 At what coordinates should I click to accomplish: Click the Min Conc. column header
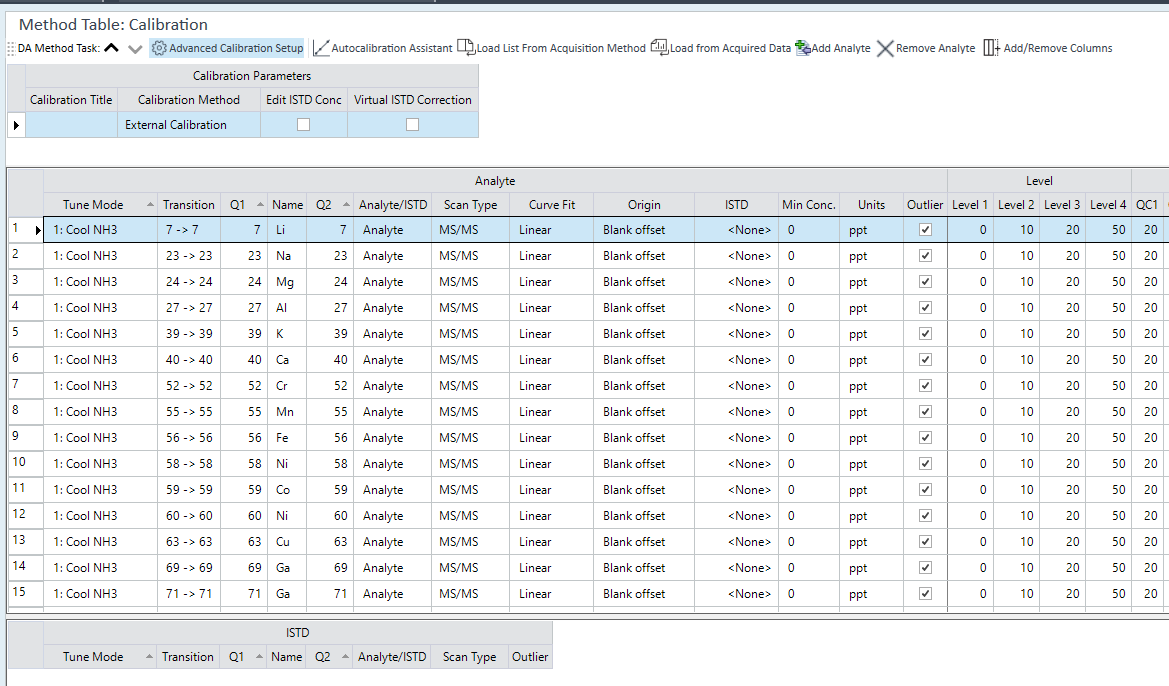pos(809,204)
